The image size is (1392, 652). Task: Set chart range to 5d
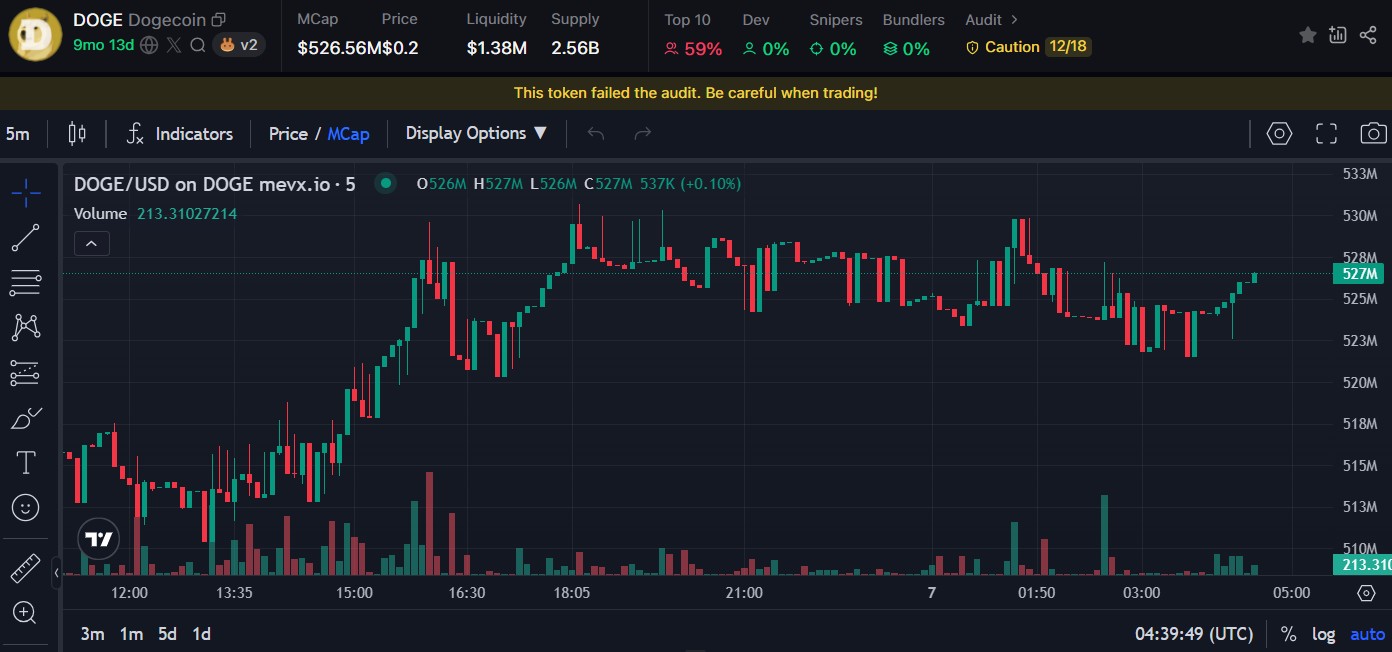[167, 634]
